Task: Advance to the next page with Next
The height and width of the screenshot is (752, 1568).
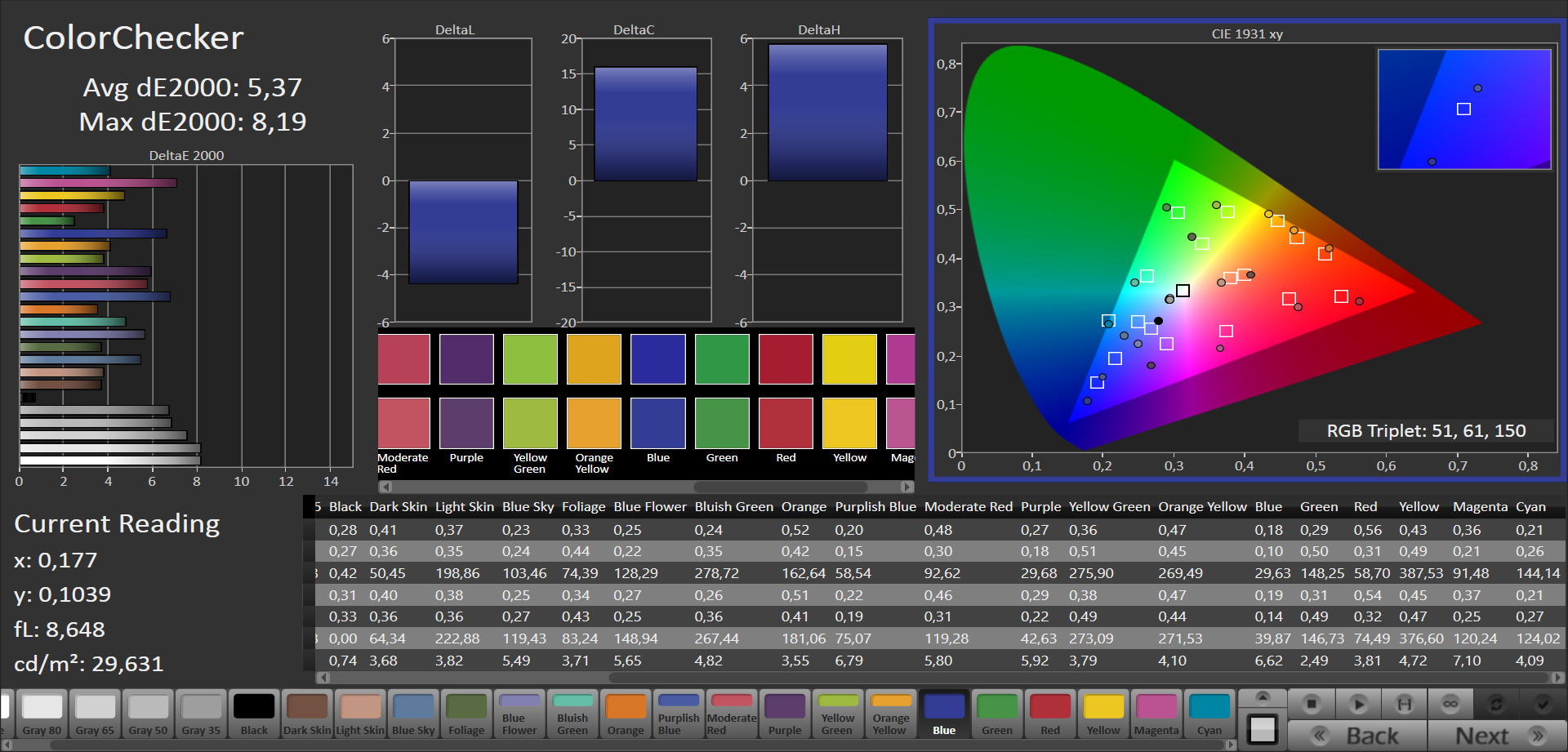Action: [1497, 736]
